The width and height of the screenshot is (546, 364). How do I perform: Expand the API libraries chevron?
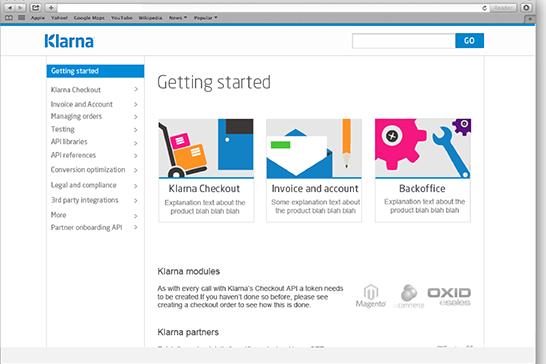pos(136,143)
